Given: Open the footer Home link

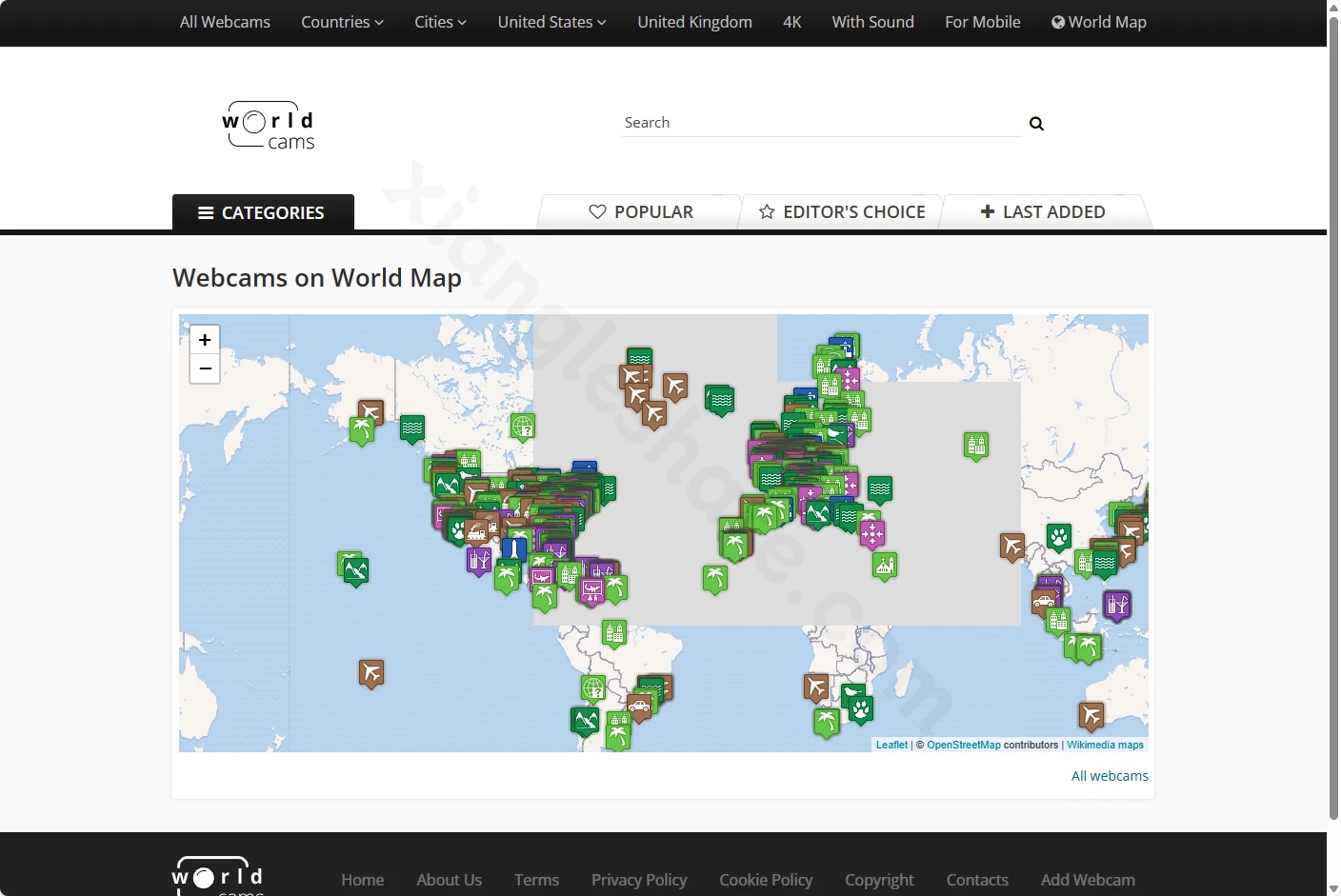Looking at the screenshot, I should point(363,880).
